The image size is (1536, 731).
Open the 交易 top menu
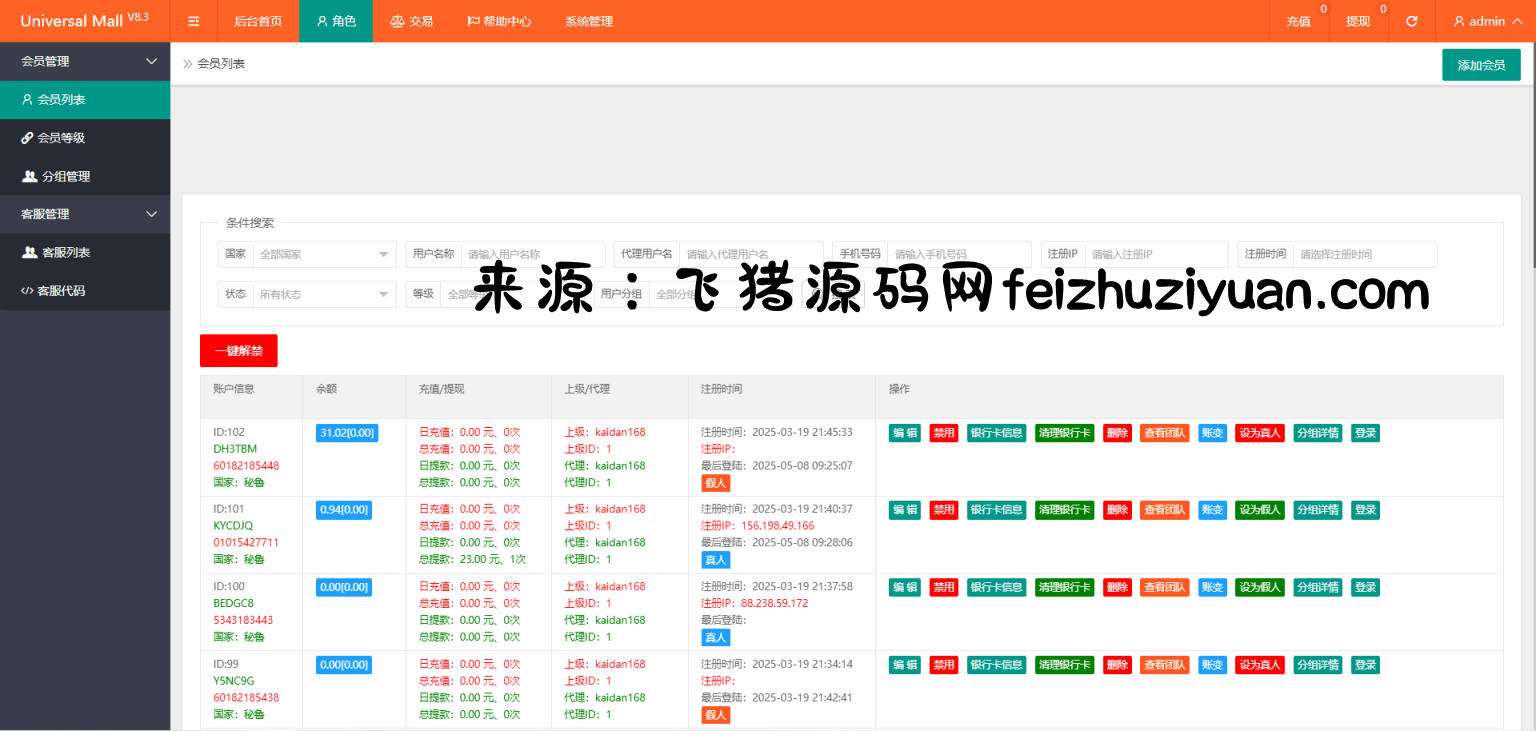tap(411, 21)
